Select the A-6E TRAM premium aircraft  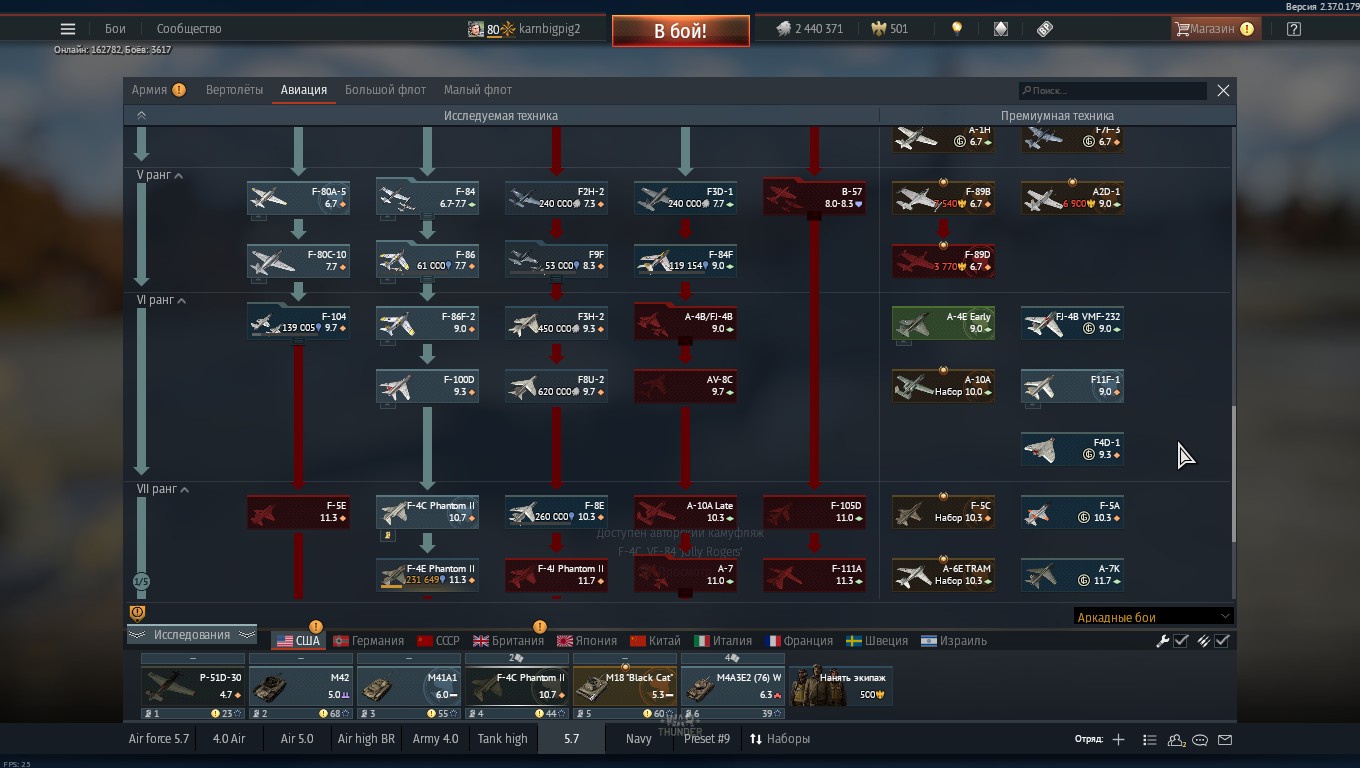(x=943, y=575)
